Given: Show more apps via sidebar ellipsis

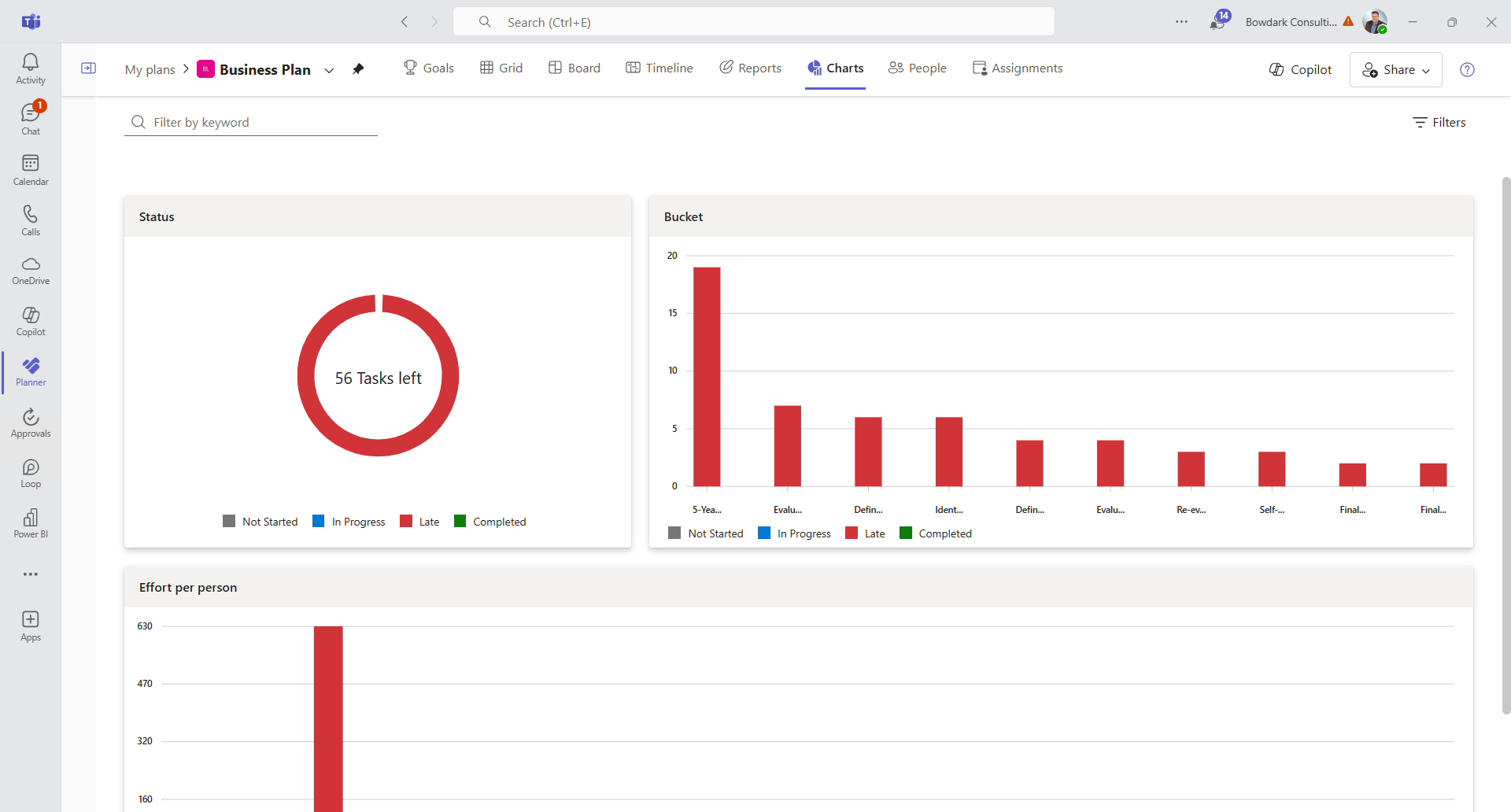Looking at the screenshot, I should (x=31, y=574).
